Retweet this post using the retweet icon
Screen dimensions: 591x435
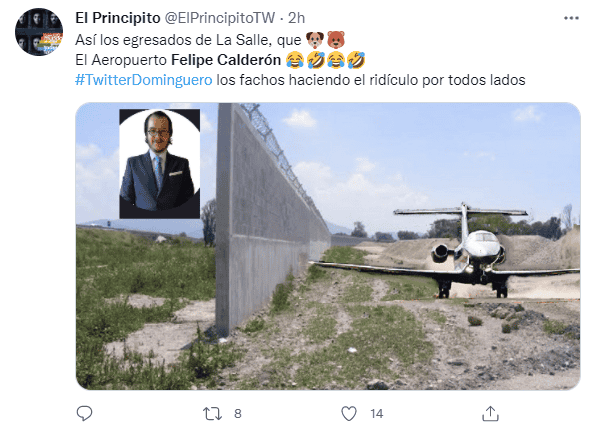point(213,414)
